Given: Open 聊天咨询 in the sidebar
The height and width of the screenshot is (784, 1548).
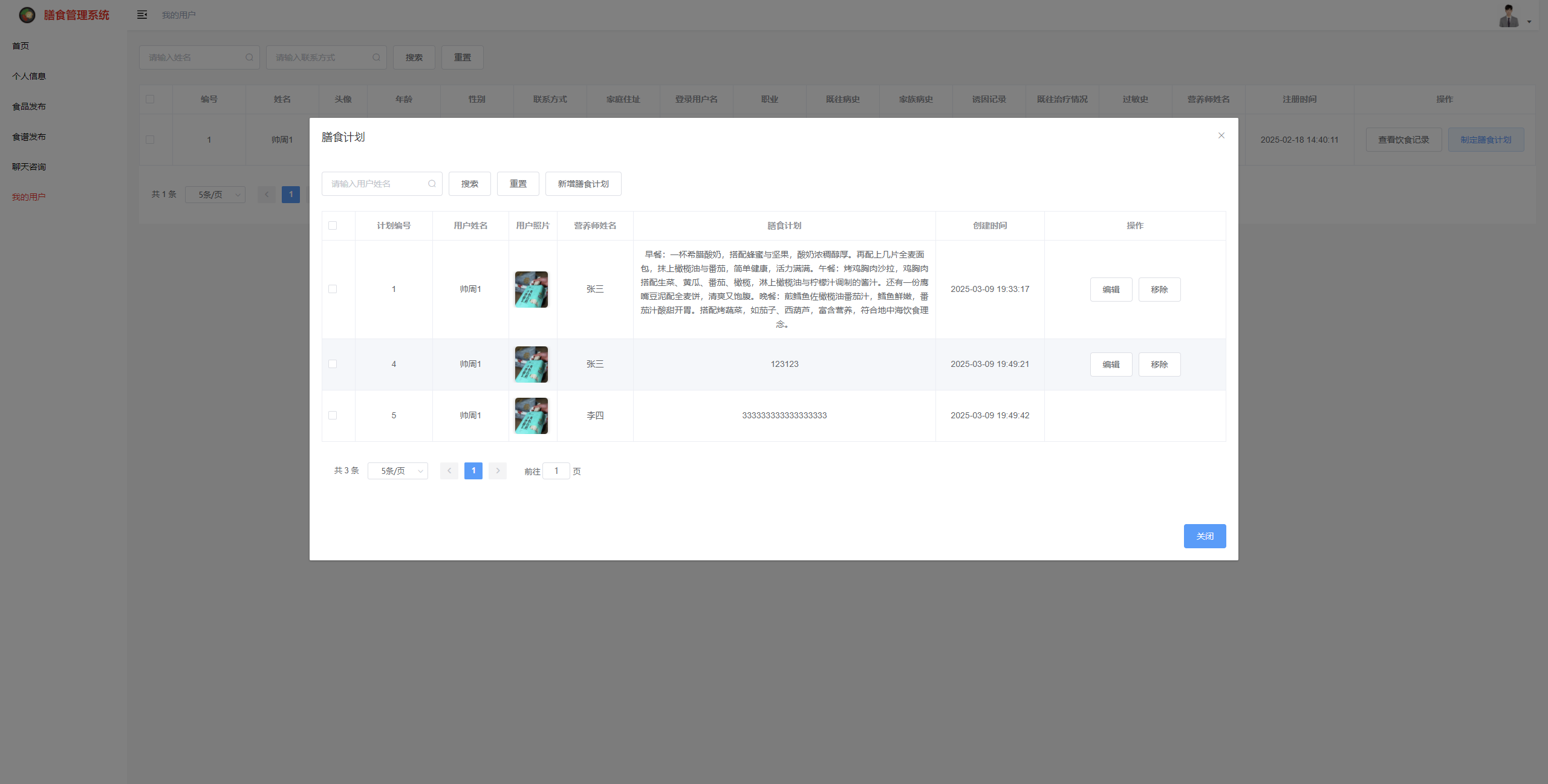Looking at the screenshot, I should click(x=63, y=167).
